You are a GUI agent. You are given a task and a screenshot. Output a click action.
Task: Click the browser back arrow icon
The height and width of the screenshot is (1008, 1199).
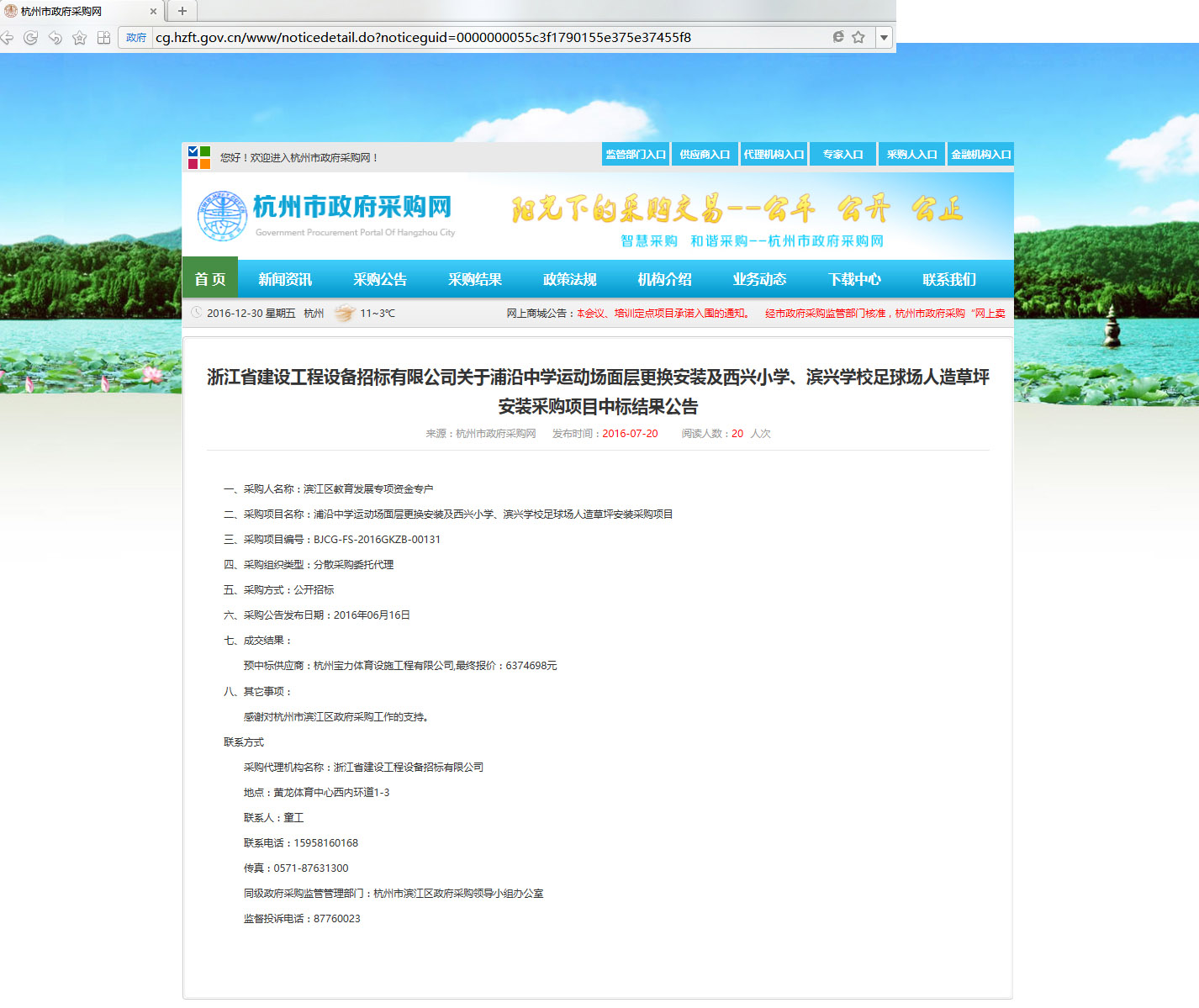click(x=7, y=38)
